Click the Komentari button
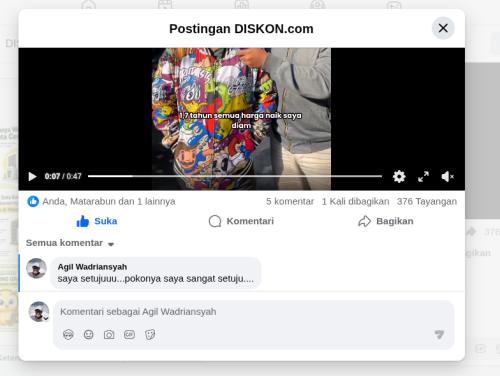The image size is (500, 376). point(241,221)
